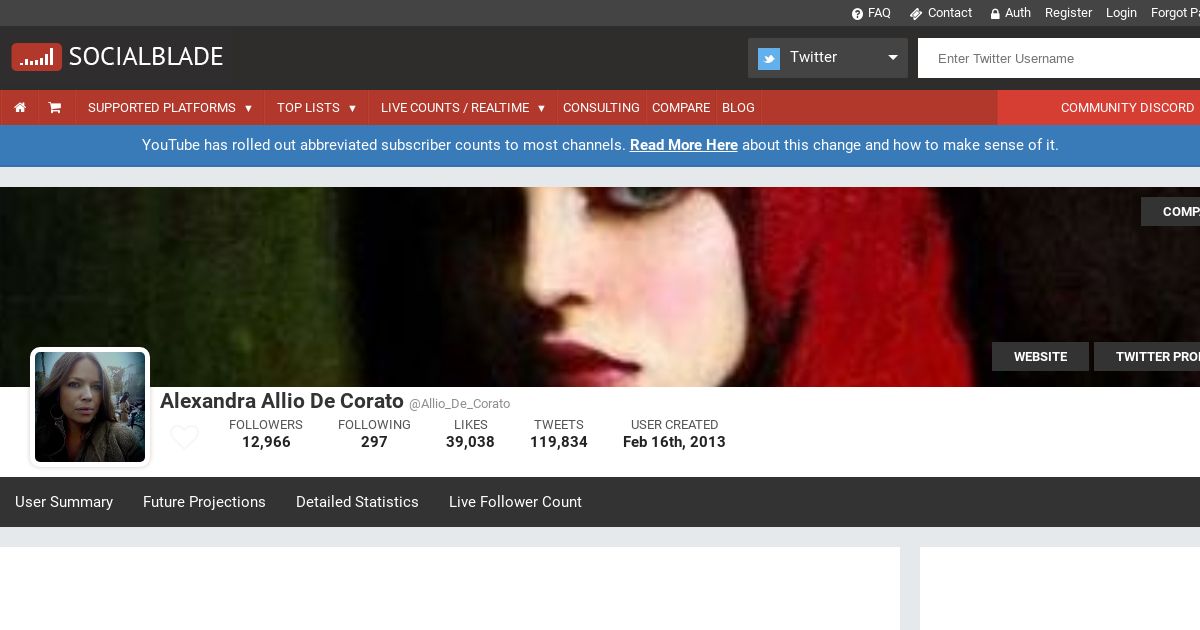1200x630 pixels.
Task: Open the home icon in red navbar
Action: (20, 108)
